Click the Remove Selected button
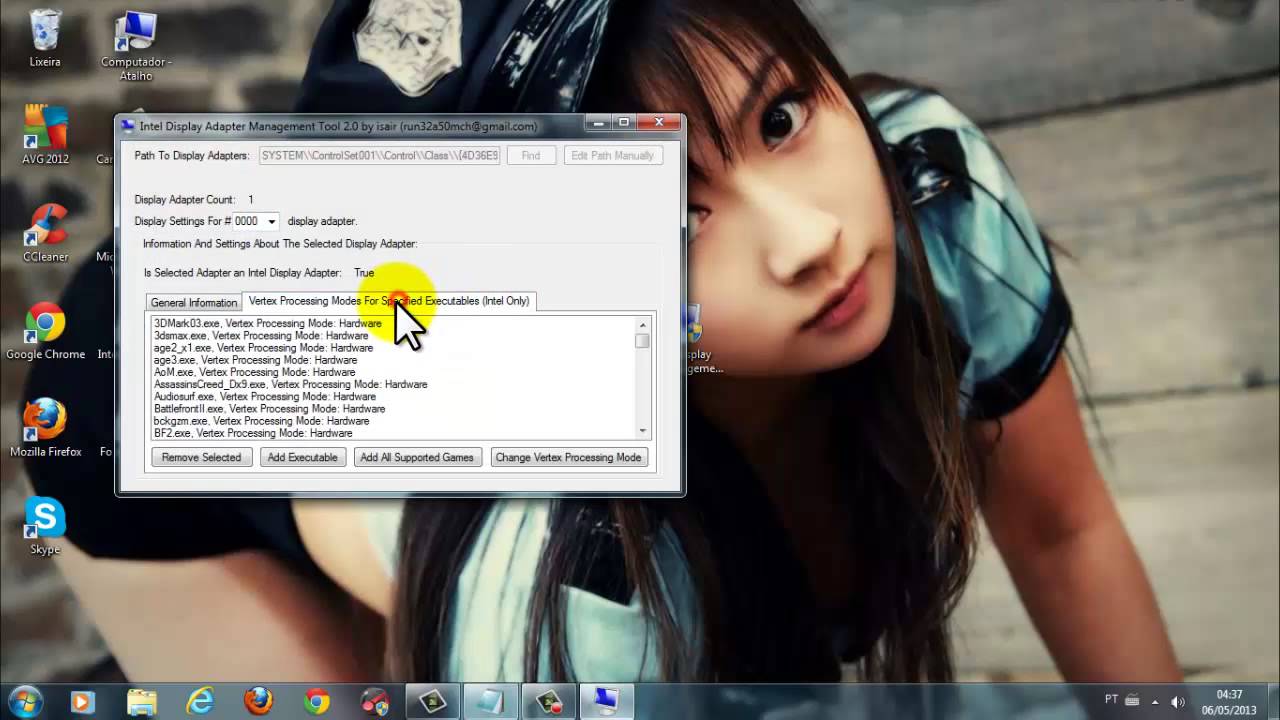The width and height of the screenshot is (1280, 720). click(x=201, y=457)
